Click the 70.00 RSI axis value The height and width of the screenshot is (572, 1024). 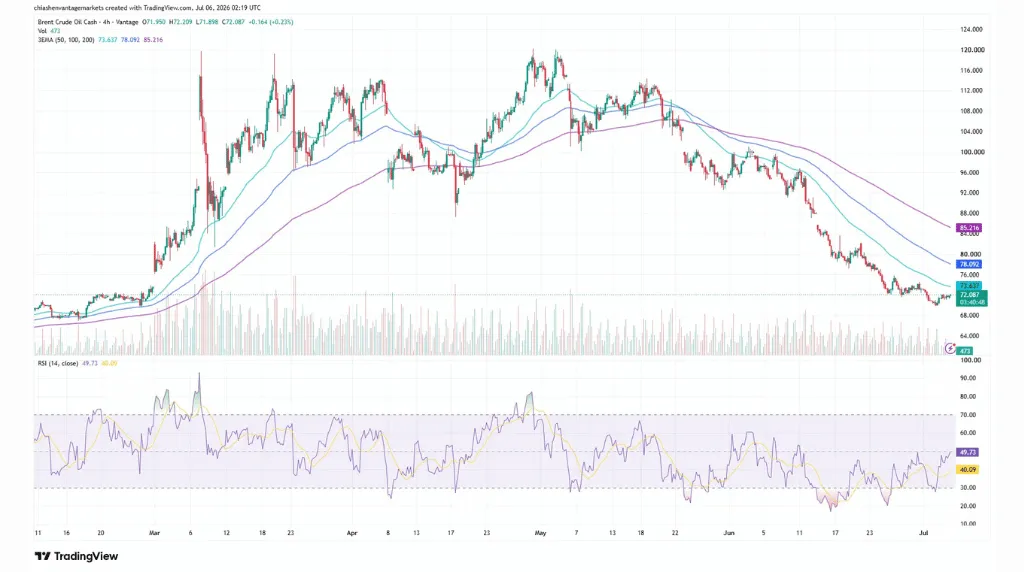pyautogui.click(x=968, y=415)
